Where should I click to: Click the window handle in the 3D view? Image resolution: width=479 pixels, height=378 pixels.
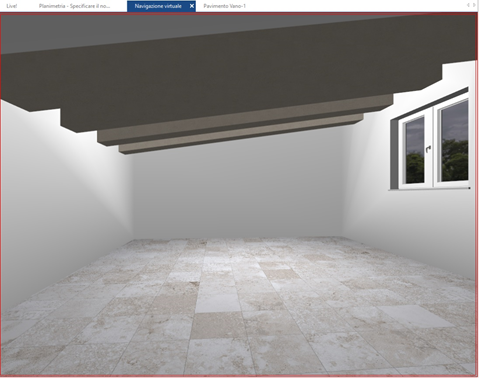[x=428, y=149]
